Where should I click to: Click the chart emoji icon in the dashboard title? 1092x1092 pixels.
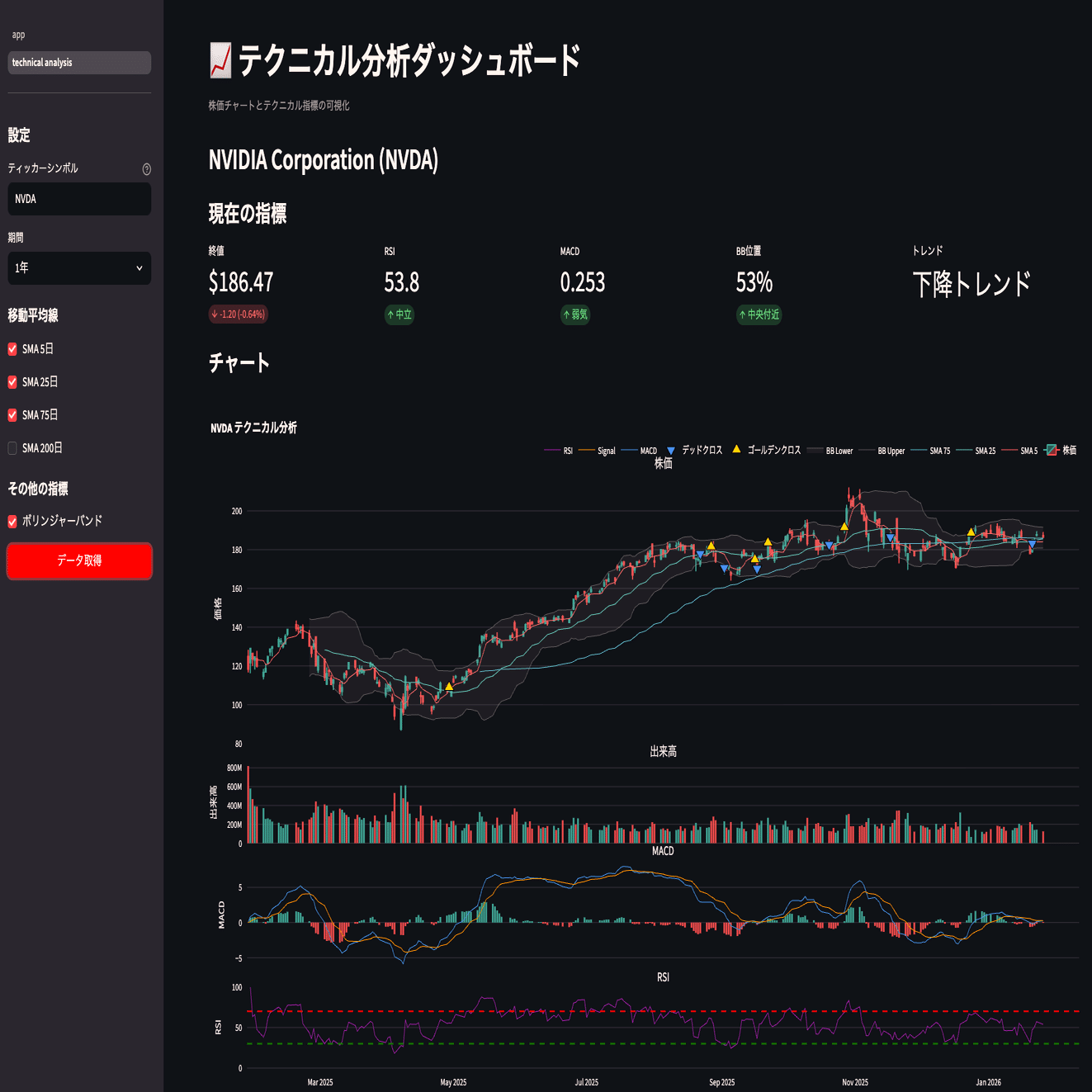220,61
